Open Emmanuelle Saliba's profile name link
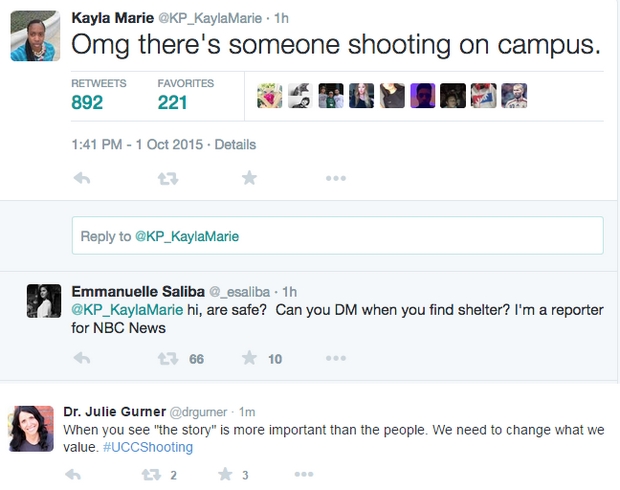 coord(136,290)
